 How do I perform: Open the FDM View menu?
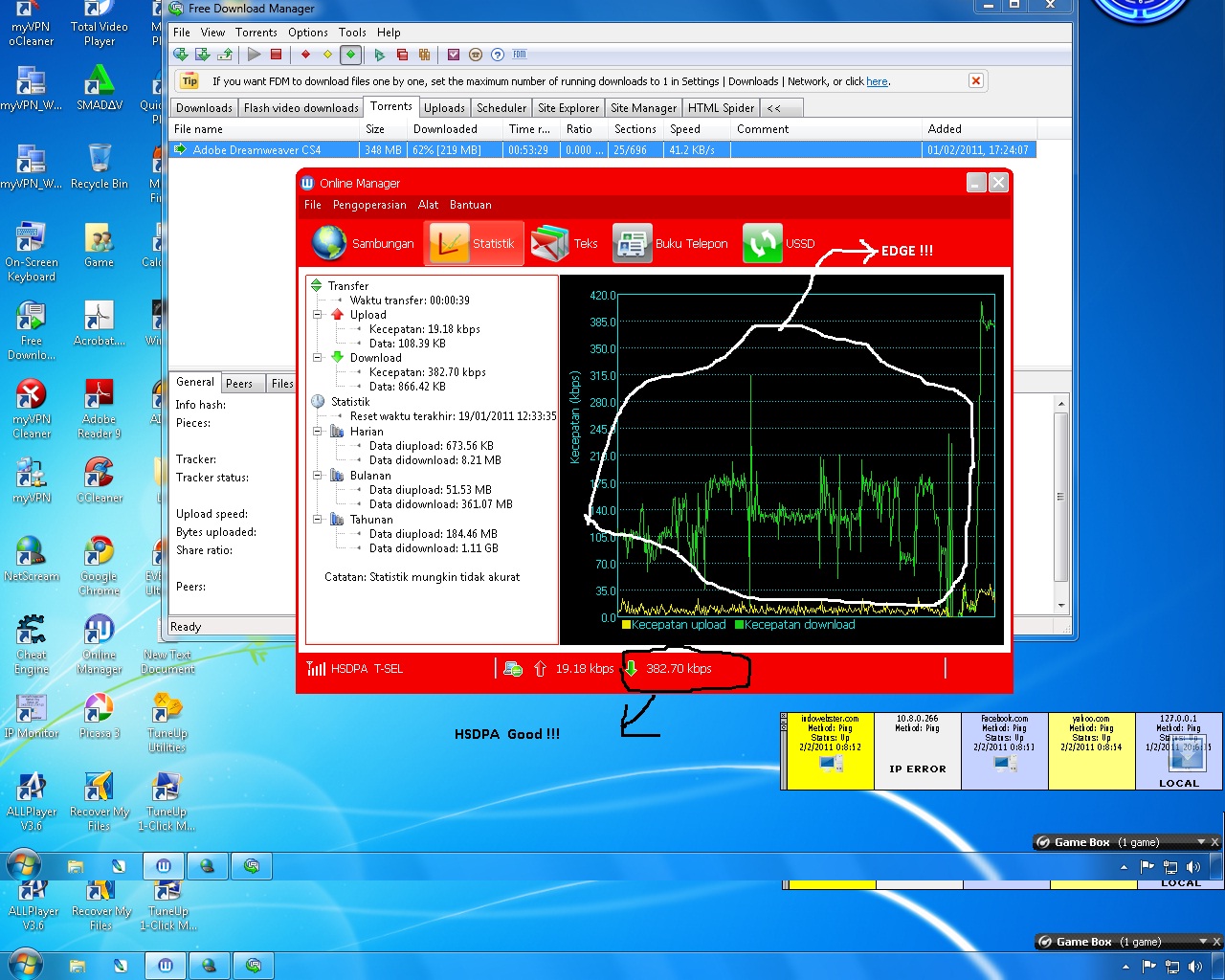212,32
